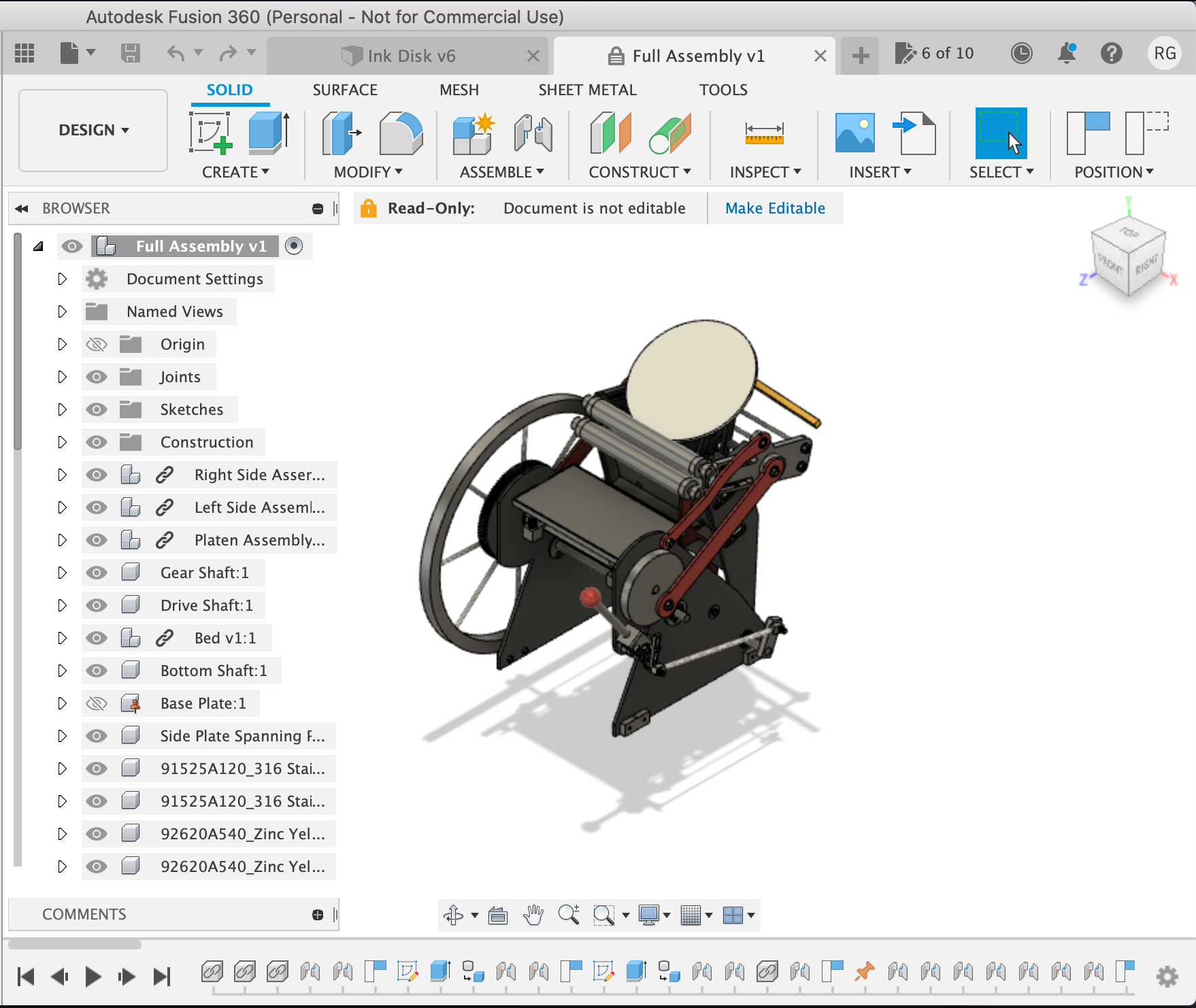This screenshot has width=1196, height=1008.
Task: Collapse the Full Assembly v1 root
Action: click(39, 246)
